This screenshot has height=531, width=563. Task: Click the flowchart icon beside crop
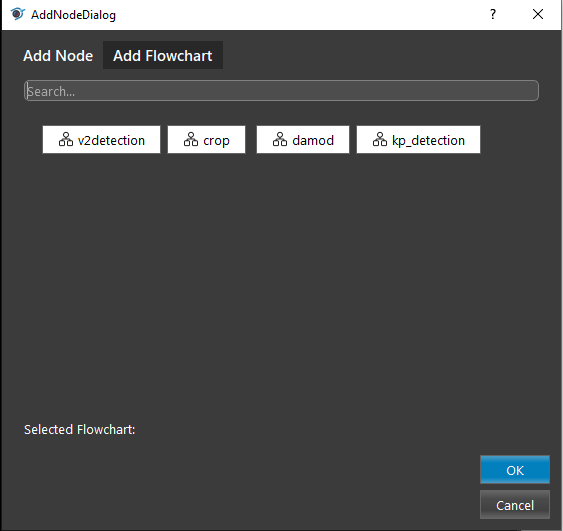click(x=191, y=139)
